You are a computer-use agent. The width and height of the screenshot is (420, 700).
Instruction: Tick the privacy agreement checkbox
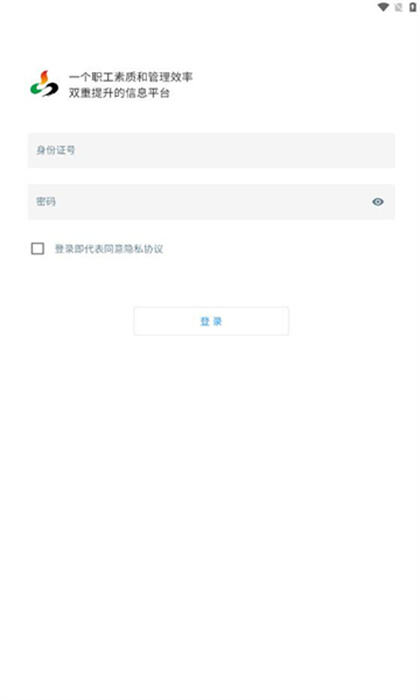pyautogui.click(x=37, y=249)
